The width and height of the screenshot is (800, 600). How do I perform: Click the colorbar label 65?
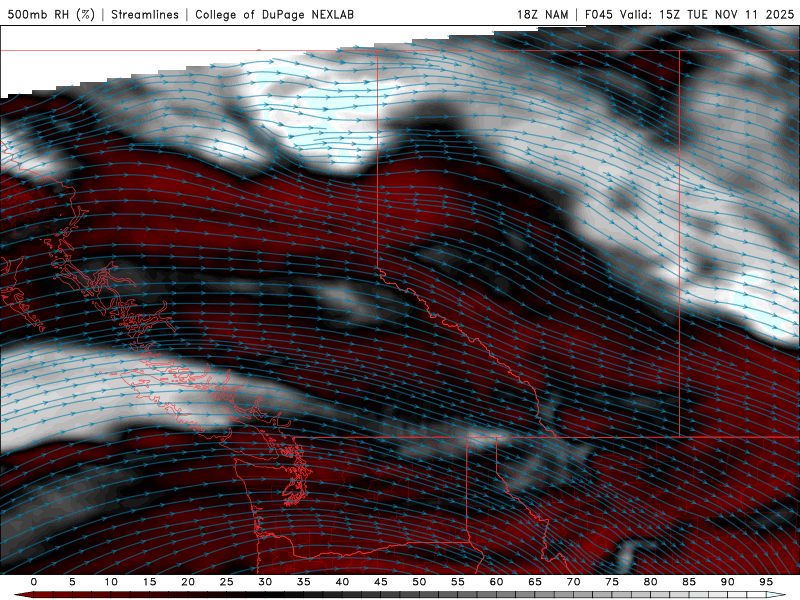535,582
